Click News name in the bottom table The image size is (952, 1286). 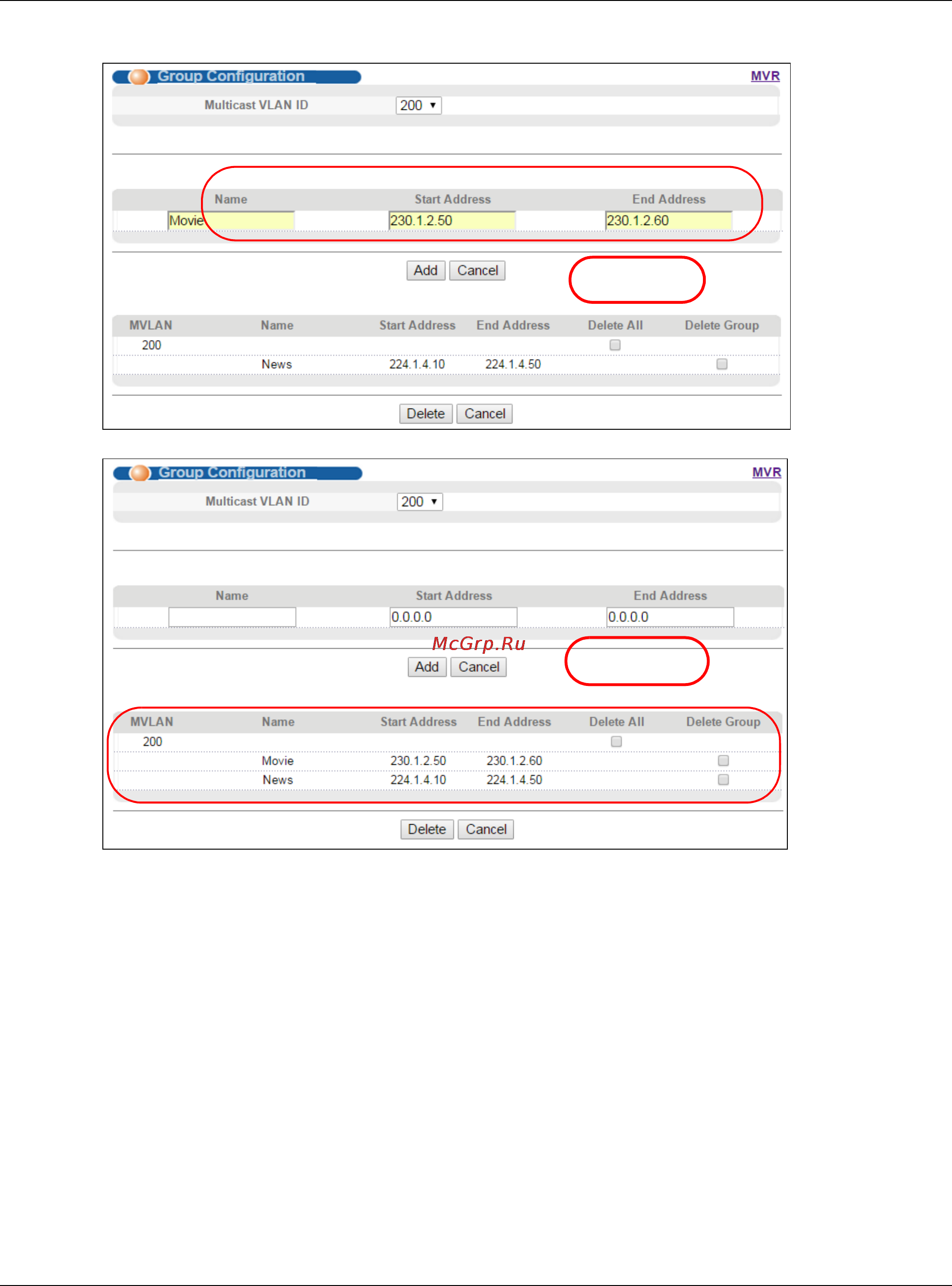tap(278, 779)
